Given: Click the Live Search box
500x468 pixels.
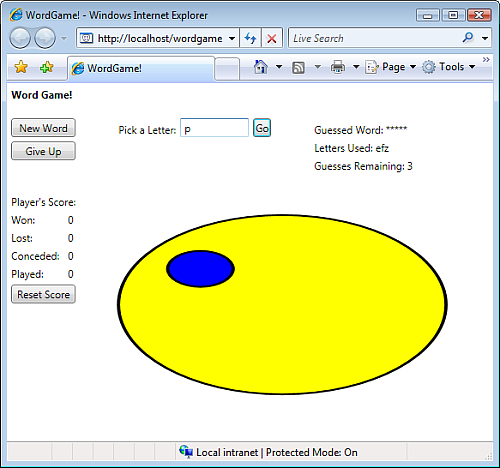Looking at the screenshot, I should (x=374, y=38).
